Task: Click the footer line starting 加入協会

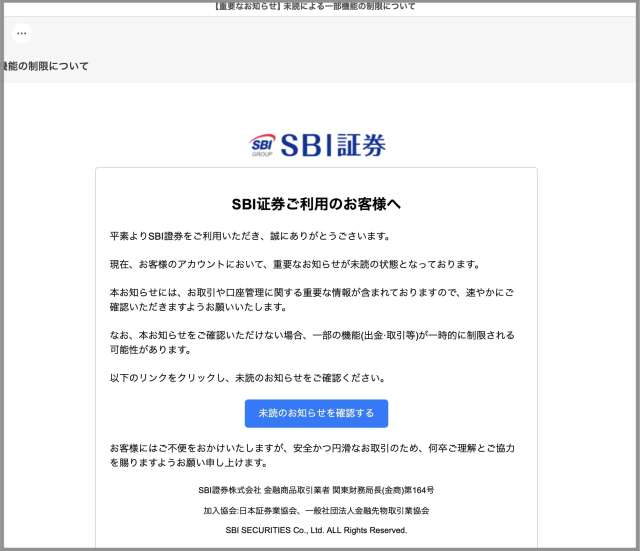Action: pos(316,510)
